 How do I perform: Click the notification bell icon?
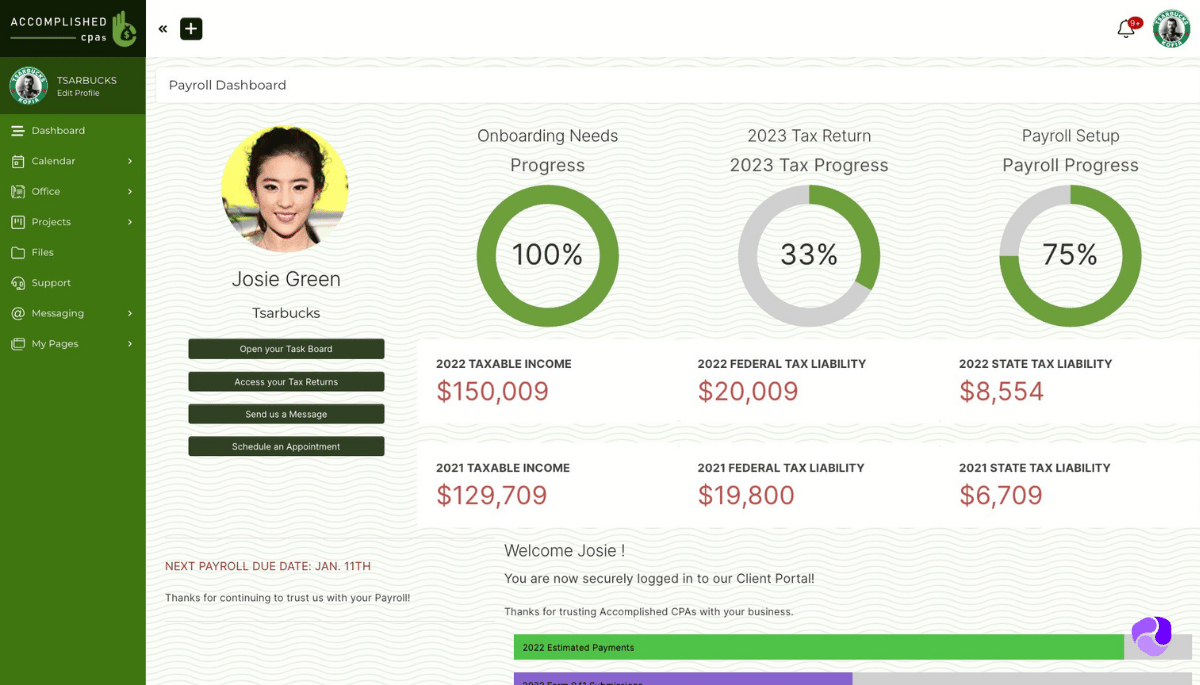coord(1125,29)
